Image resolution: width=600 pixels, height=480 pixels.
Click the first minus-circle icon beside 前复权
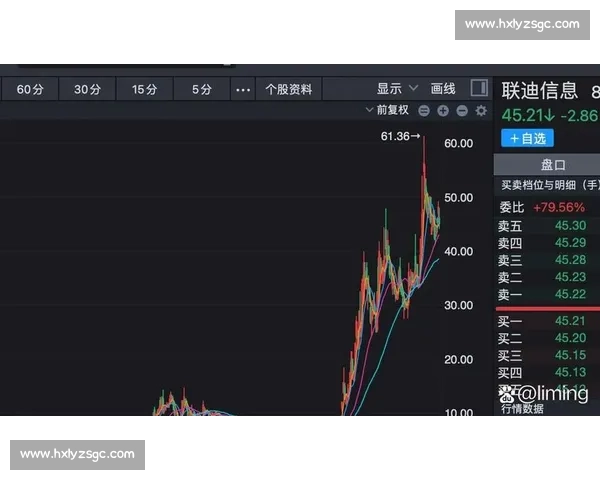[x=424, y=111]
